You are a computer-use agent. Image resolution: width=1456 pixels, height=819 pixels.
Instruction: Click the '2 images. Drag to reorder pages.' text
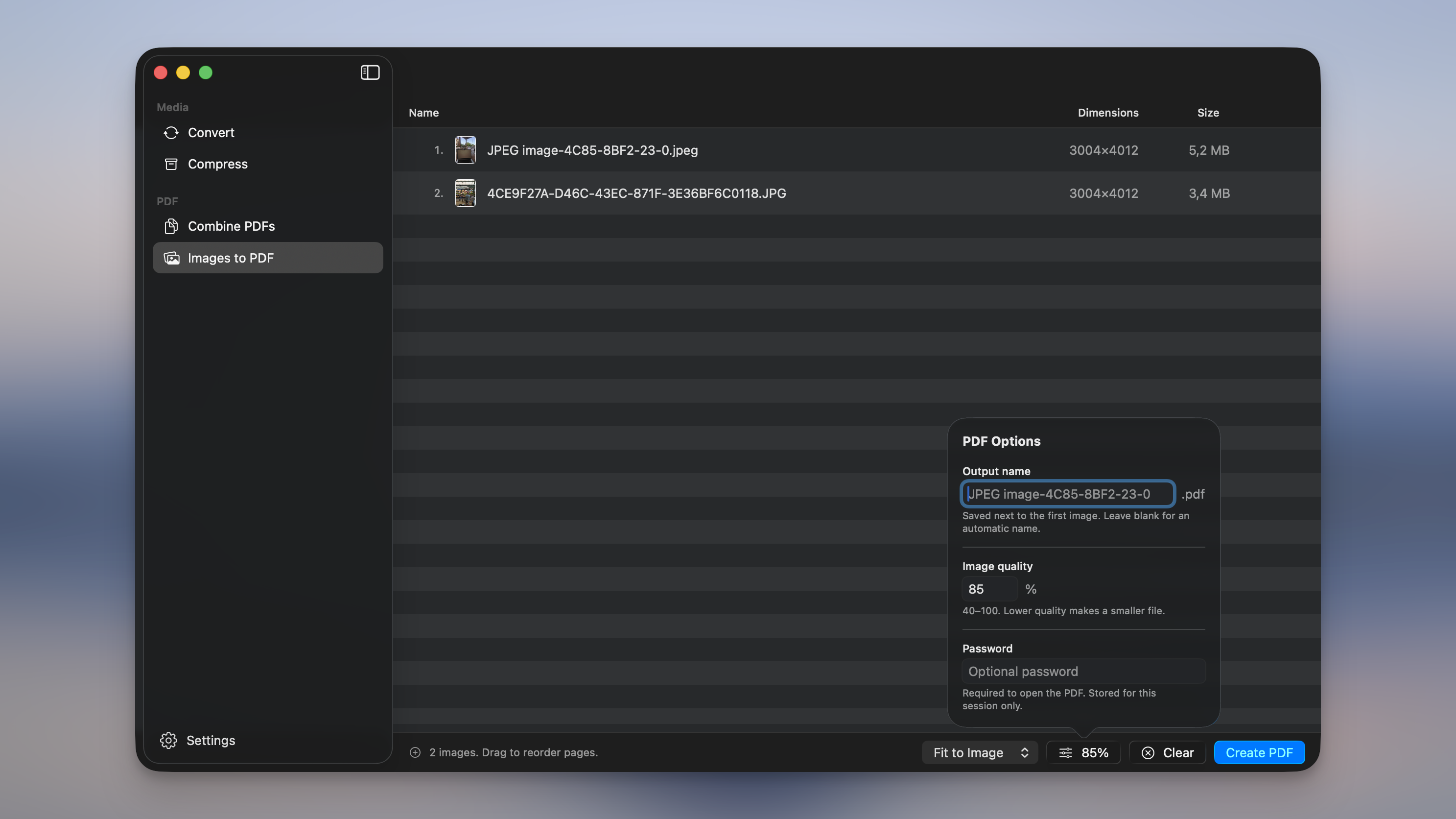pyautogui.click(x=513, y=752)
